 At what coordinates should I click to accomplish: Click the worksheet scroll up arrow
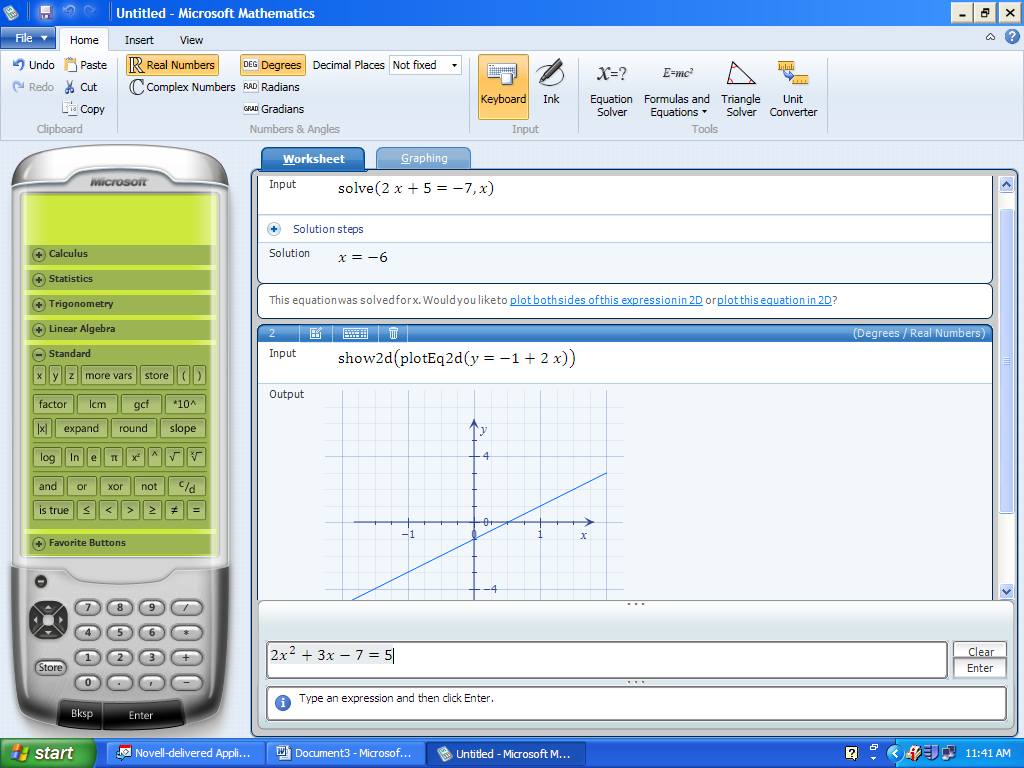click(x=1006, y=185)
